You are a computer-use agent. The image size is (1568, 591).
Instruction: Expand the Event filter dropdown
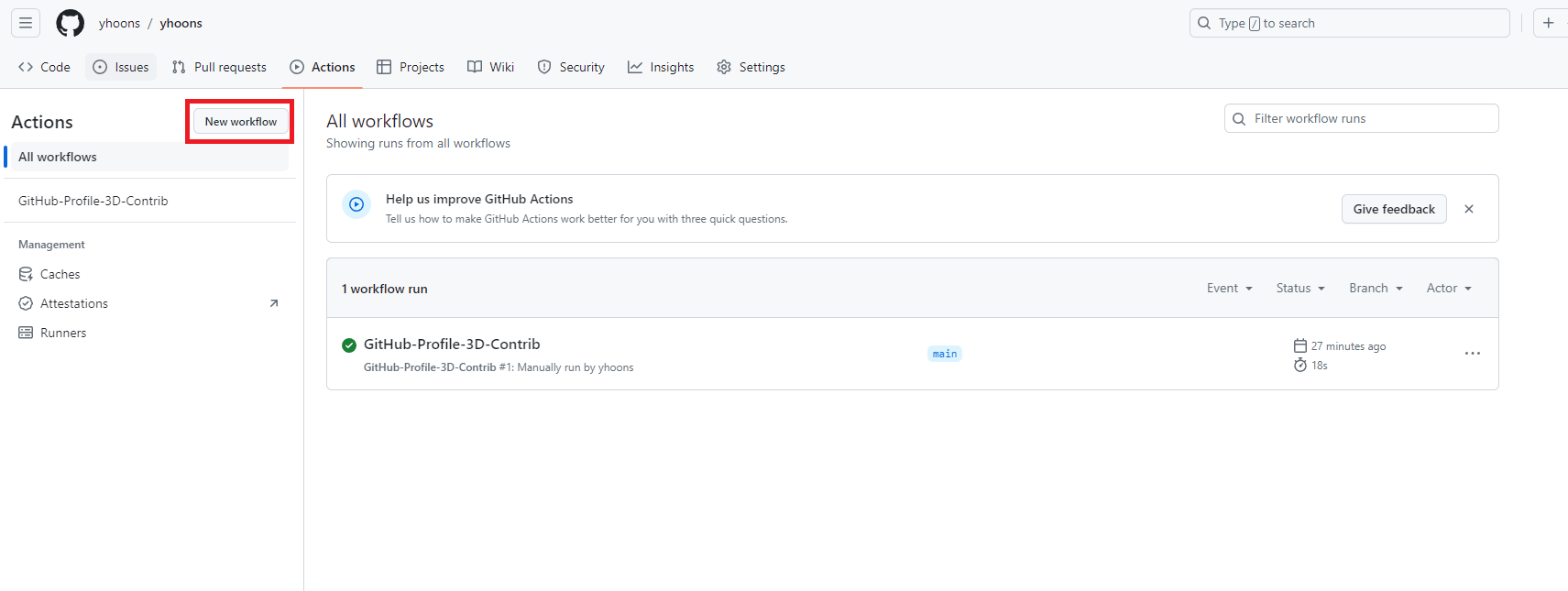pyautogui.click(x=1229, y=288)
